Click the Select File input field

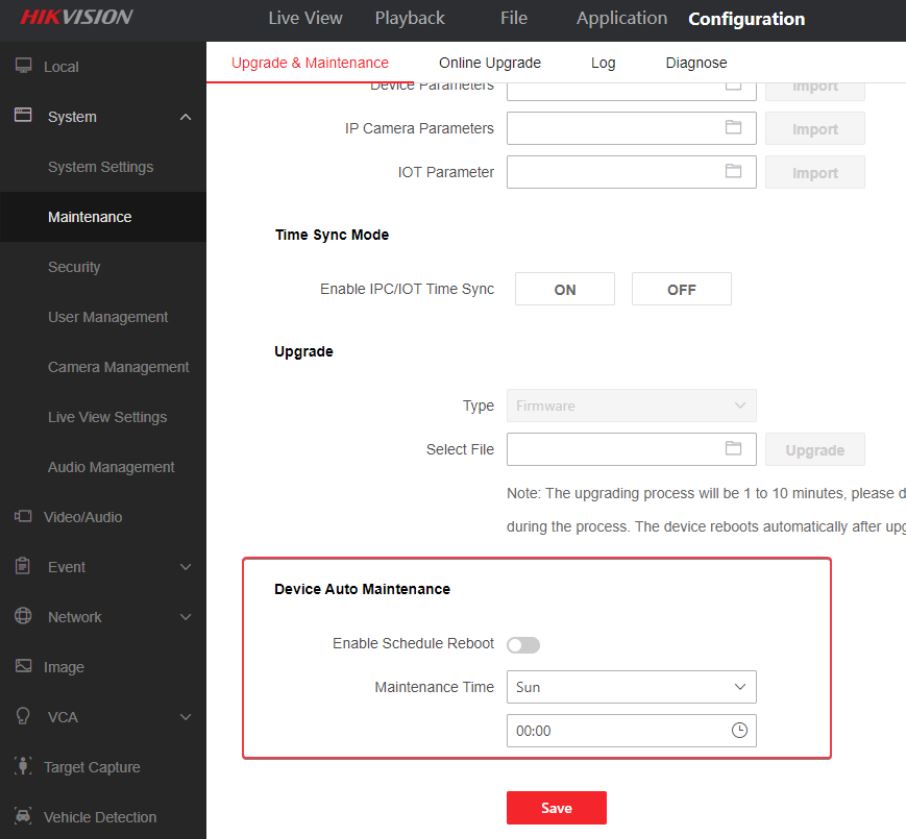coord(632,450)
